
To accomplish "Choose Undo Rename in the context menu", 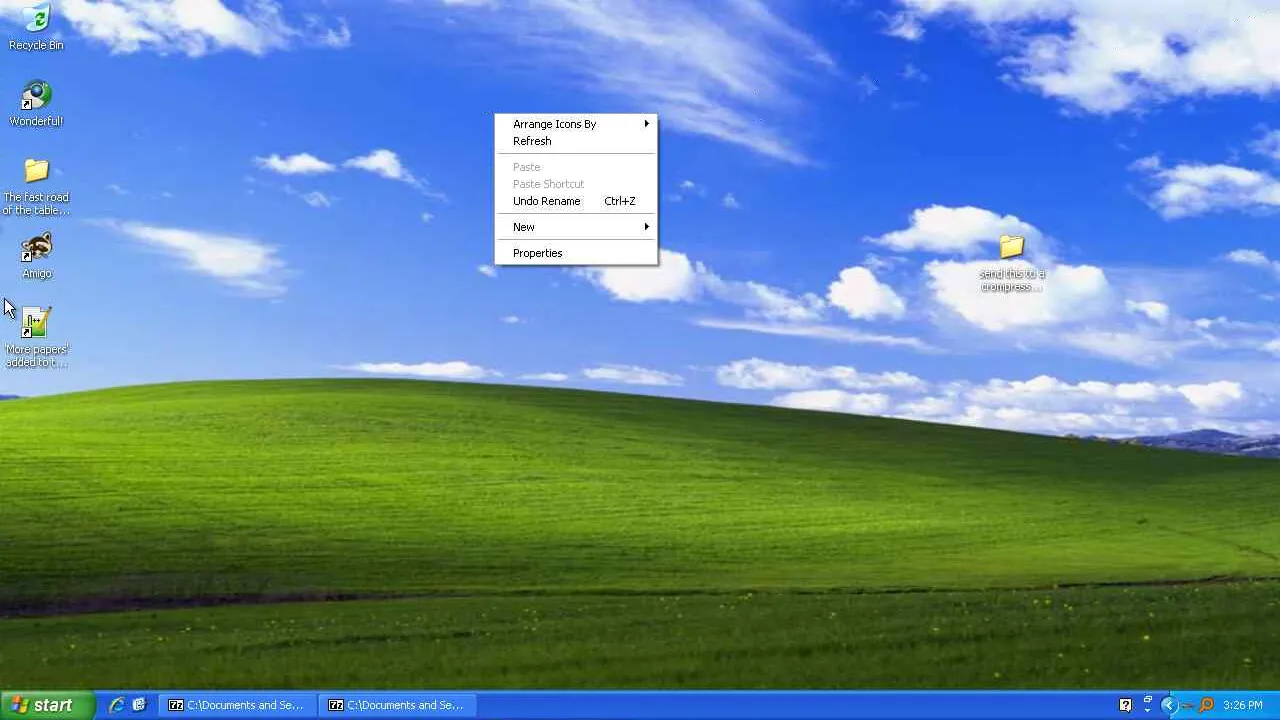I will pos(576,201).
